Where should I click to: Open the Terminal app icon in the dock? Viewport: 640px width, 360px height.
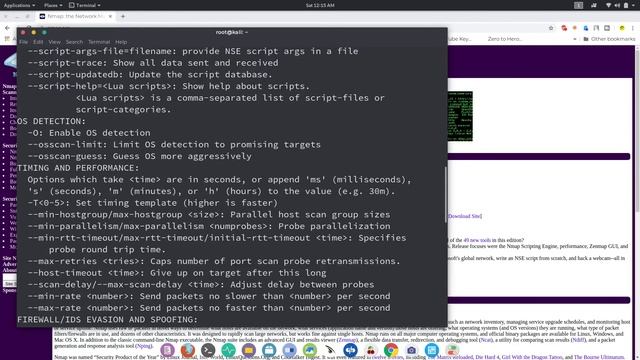[208, 350]
